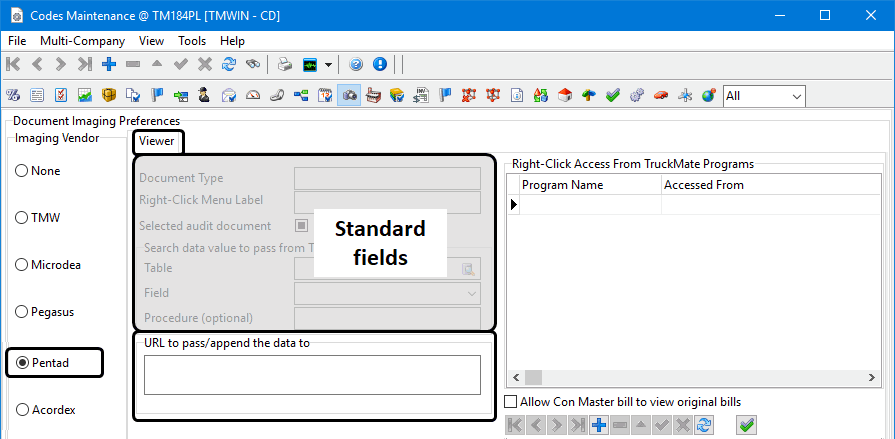Open the Tools menu
895x439 pixels.
(192, 41)
